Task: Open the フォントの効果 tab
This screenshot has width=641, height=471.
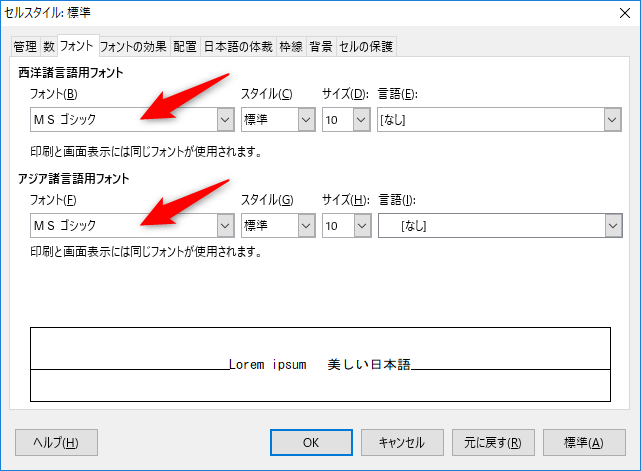Action: coord(133,46)
